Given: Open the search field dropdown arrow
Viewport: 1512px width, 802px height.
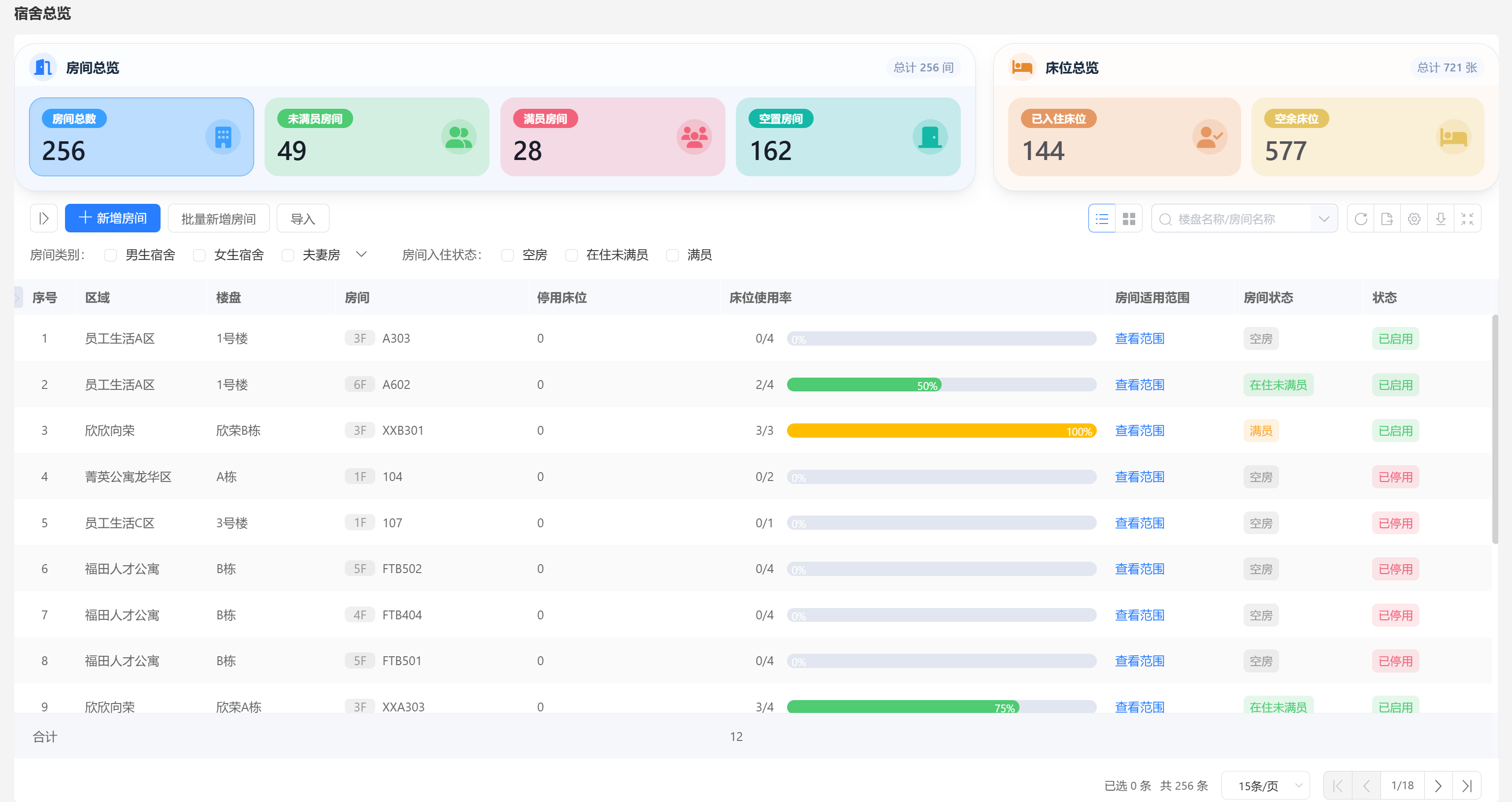Looking at the screenshot, I should coord(1323,219).
